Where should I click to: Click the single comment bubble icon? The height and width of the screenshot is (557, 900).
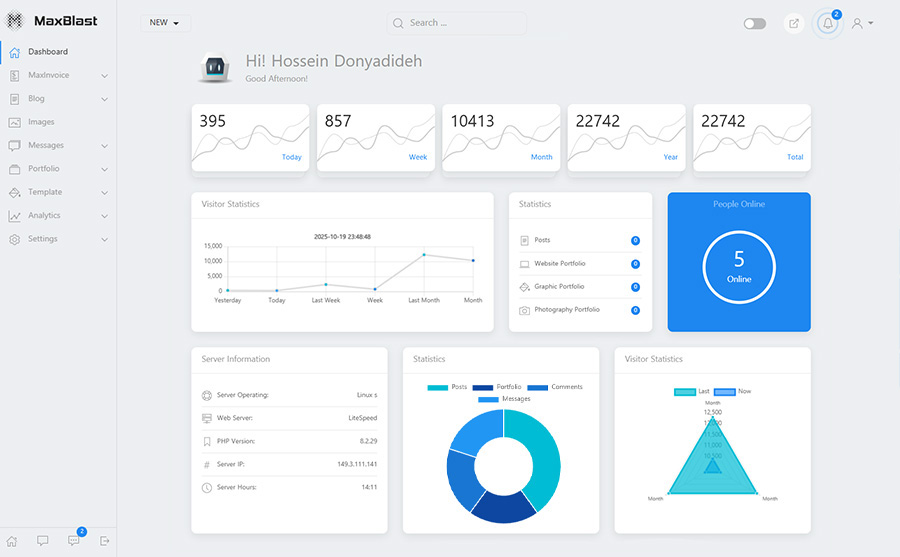tap(42, 541)
